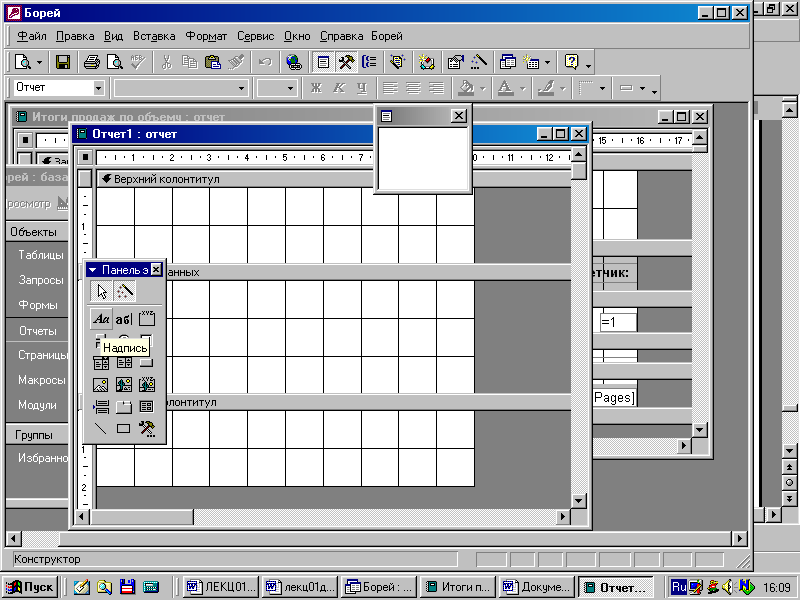Screen dimensions: 800x600
Task: Switch to ЛЕКЦ01 Word document in taskbar
Action: click(x=221, y=587)
